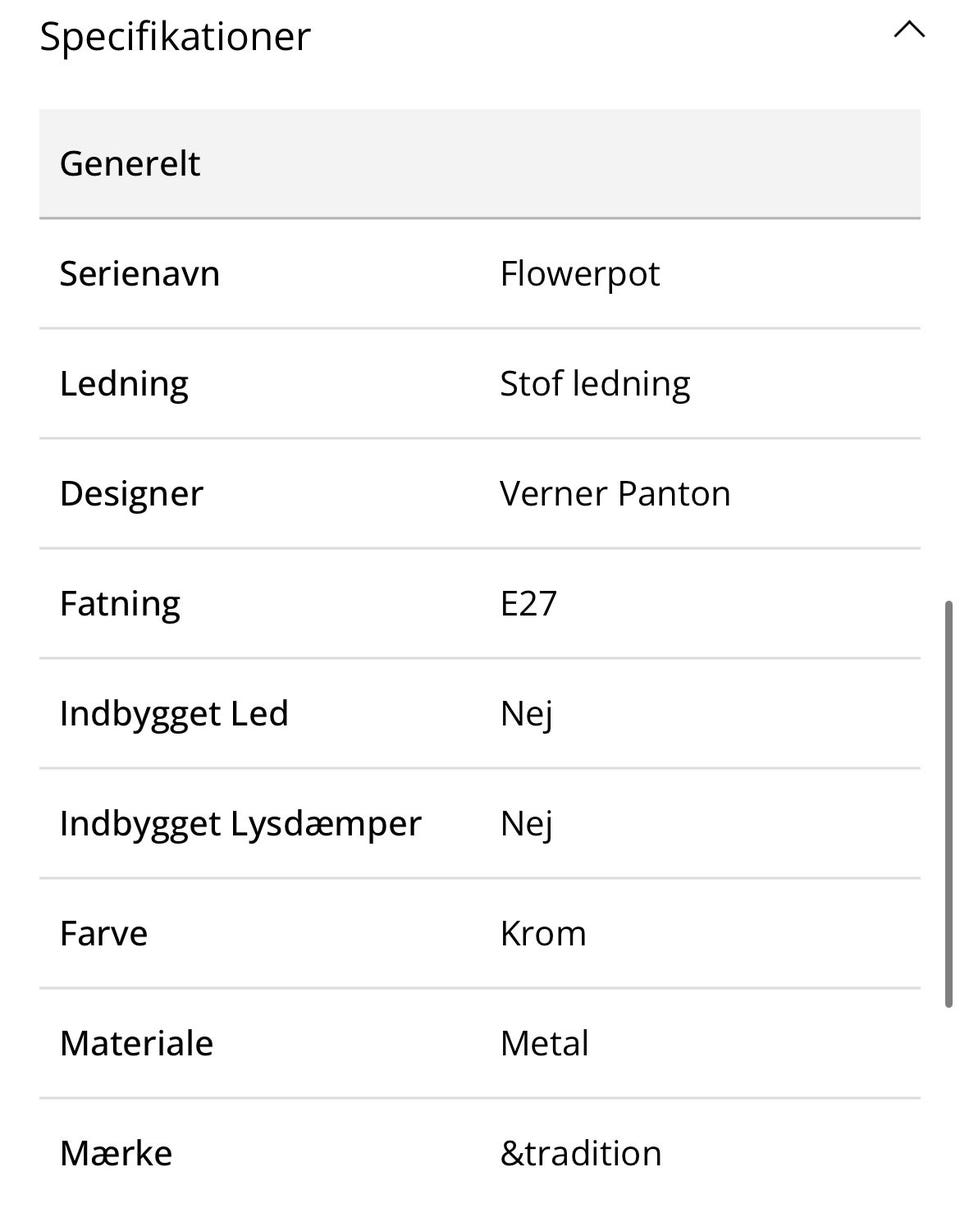Select the Generelt section header
Screen dimensions: 960x1231
coord(130,163)
